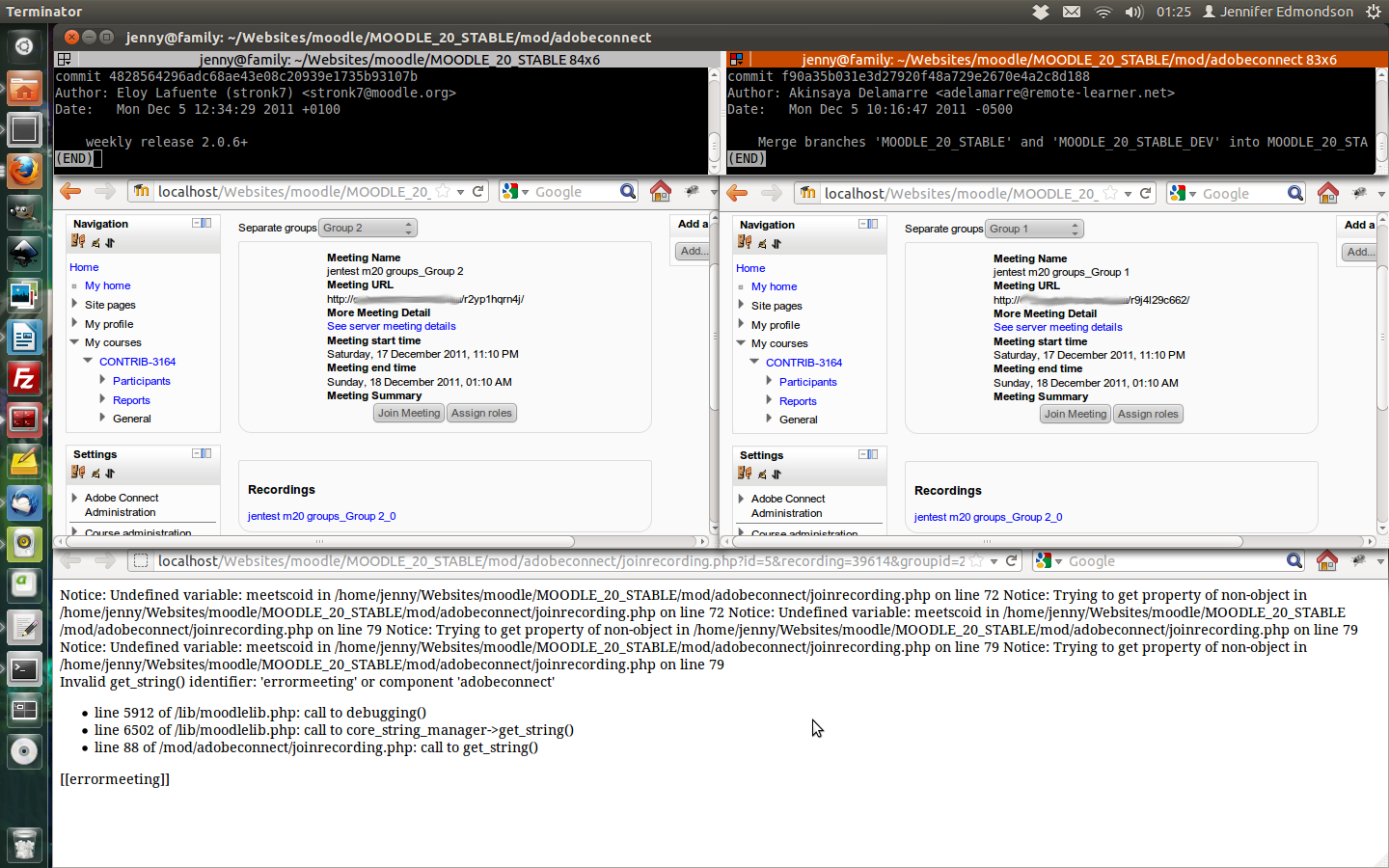1389x868 pixels.
Task: Expand My profile in right Navigation tree
Action: (741, 324)
